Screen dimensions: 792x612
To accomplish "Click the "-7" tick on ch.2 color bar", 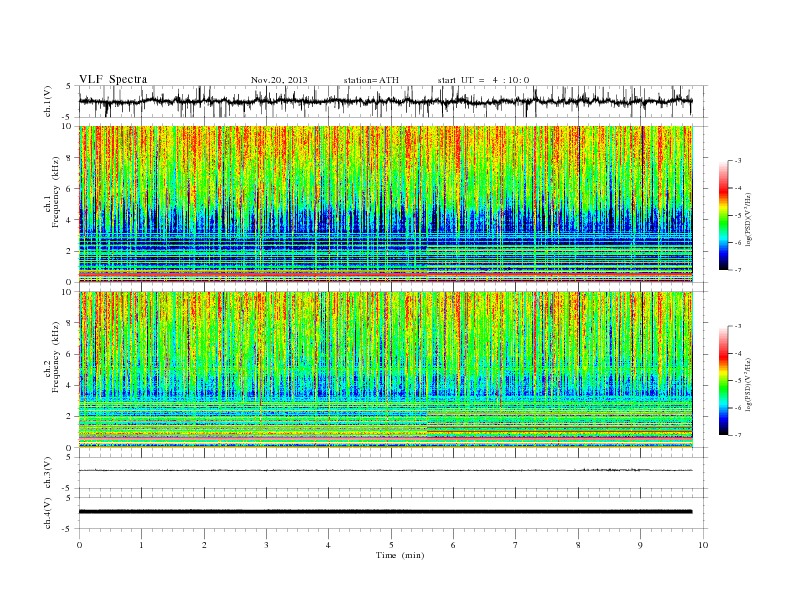I will pyautogui.click(x=738, y=435).
